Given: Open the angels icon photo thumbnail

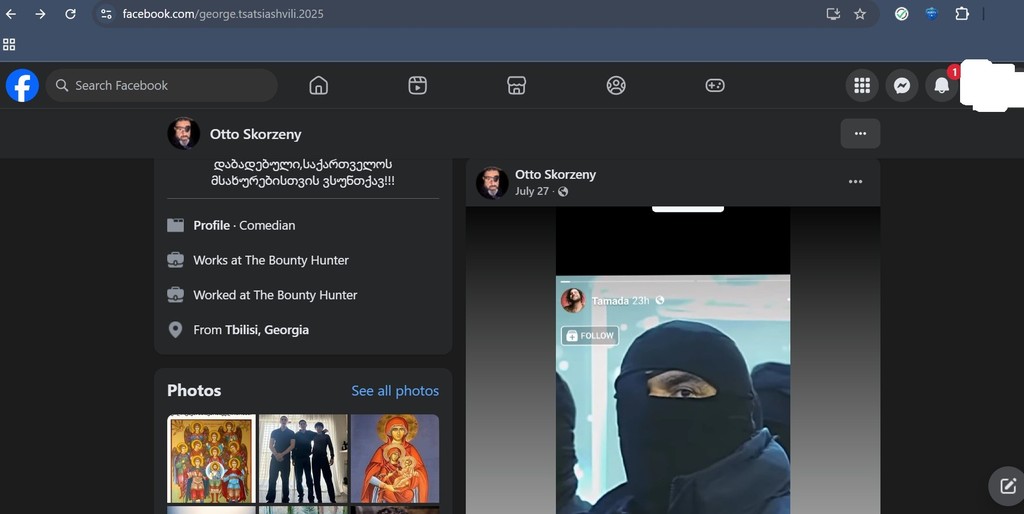Looking at the screenshot, I should [212, 458].
